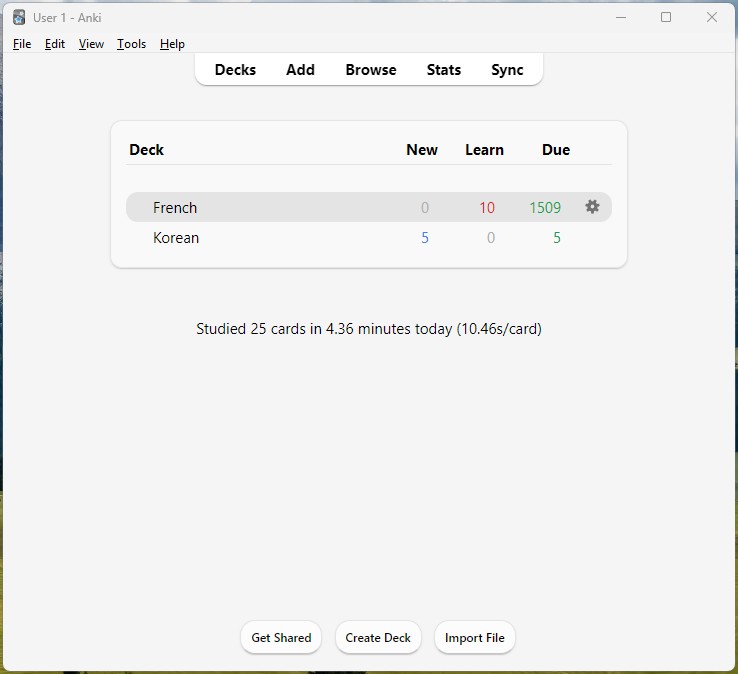Click the Get Shared button
This screenshot has height=674, width=738.
pos(281,637)
